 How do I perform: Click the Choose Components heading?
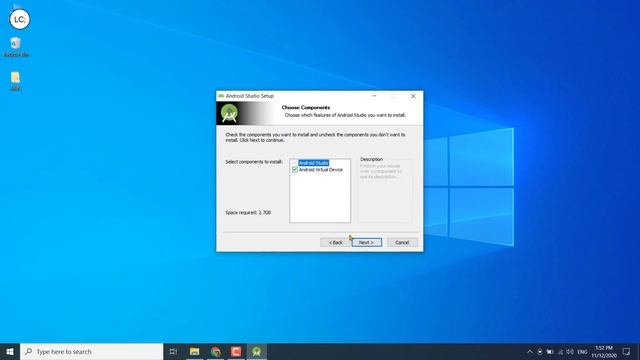[306, 107]
